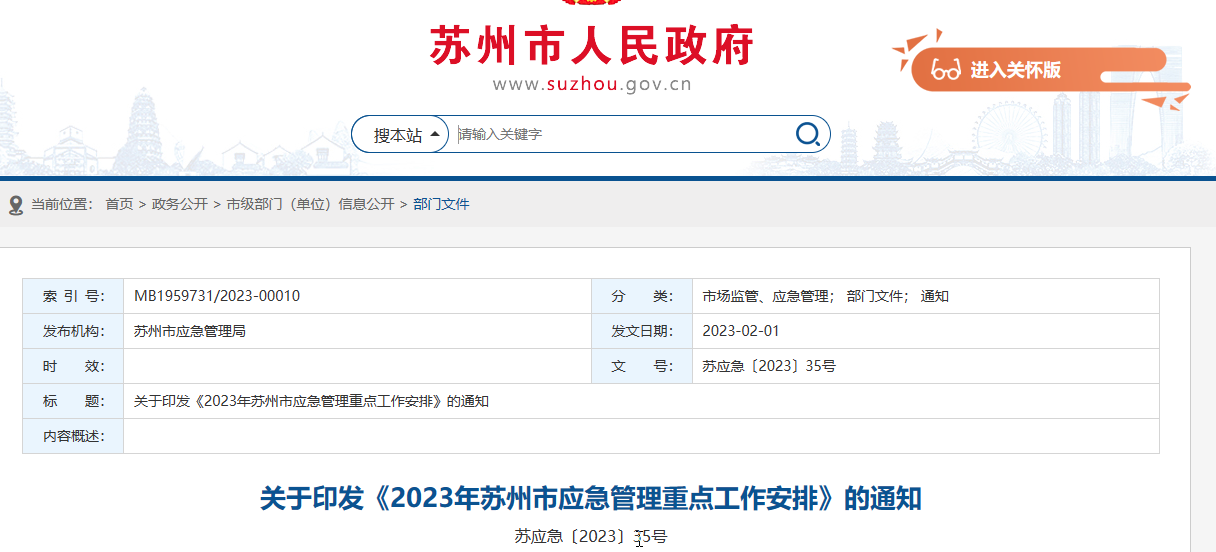Click the 索引号 label cell
This screenshot has width=1216, height=552.
click(73, 296)
